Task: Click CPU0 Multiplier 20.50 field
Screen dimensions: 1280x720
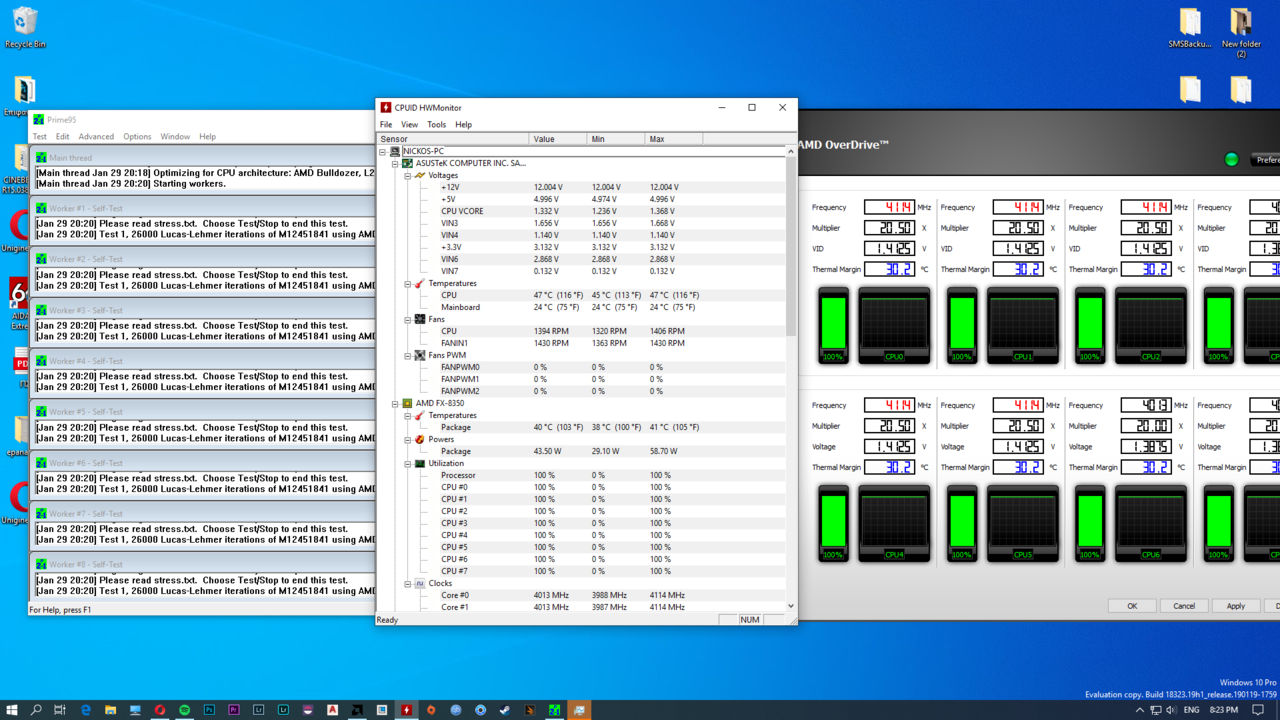Action: tap(889, 228)
